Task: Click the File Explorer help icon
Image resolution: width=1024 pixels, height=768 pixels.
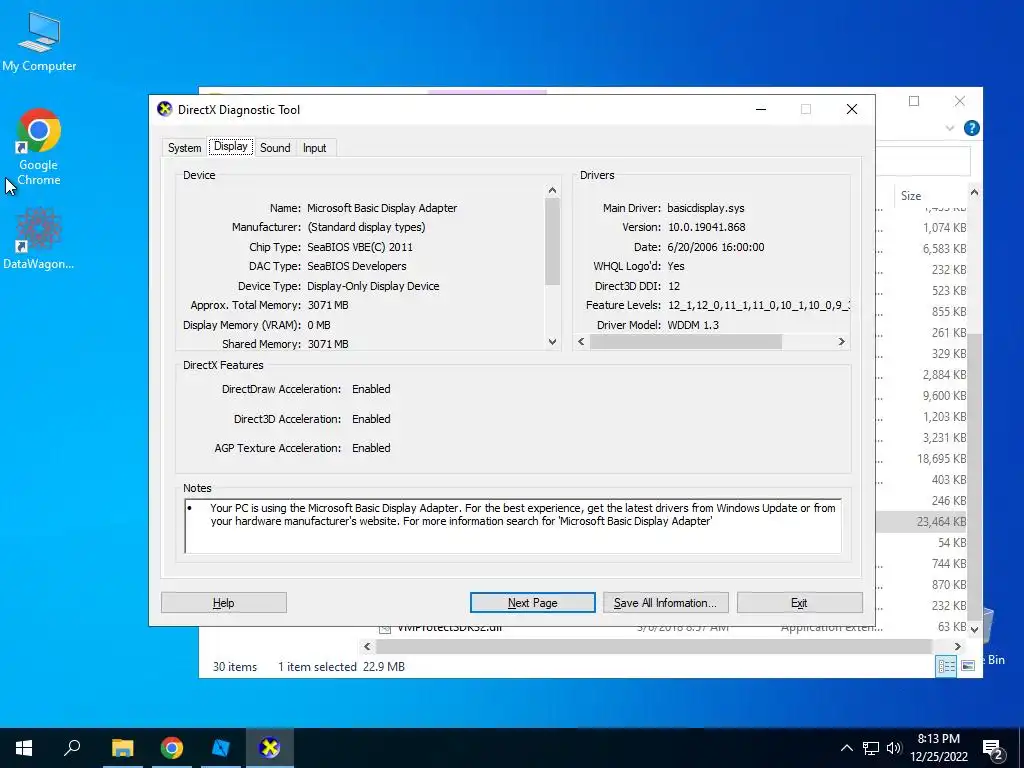Action: pos(972,128)
